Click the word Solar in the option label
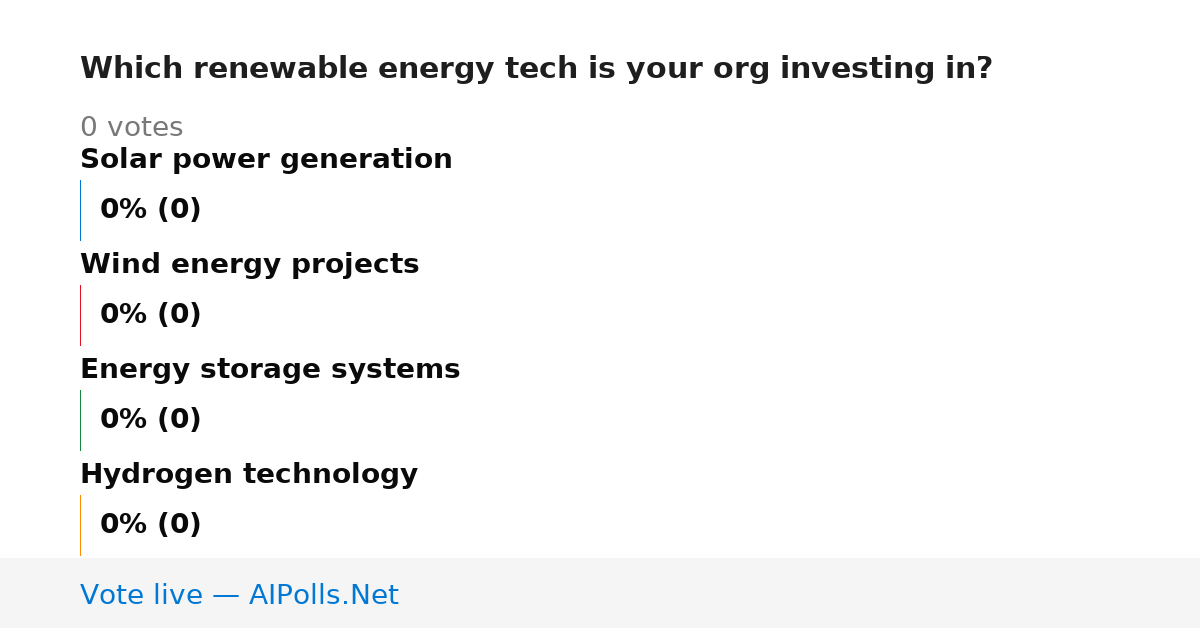Image resolution: width=1200 pixels, height=628 pixels. (115, 159)
